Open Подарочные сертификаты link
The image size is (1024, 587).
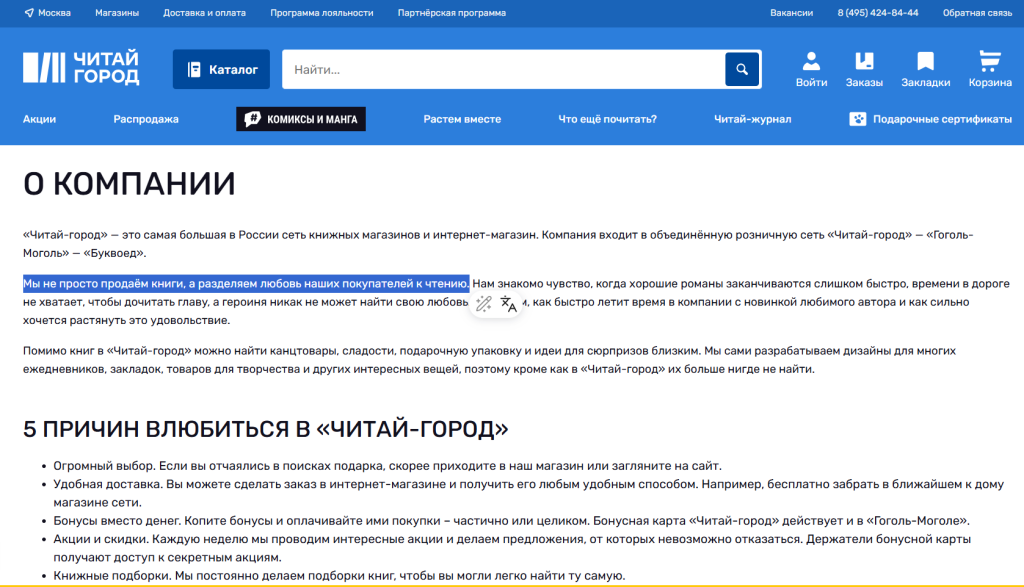pyautogui.click(x=931, y=119)
